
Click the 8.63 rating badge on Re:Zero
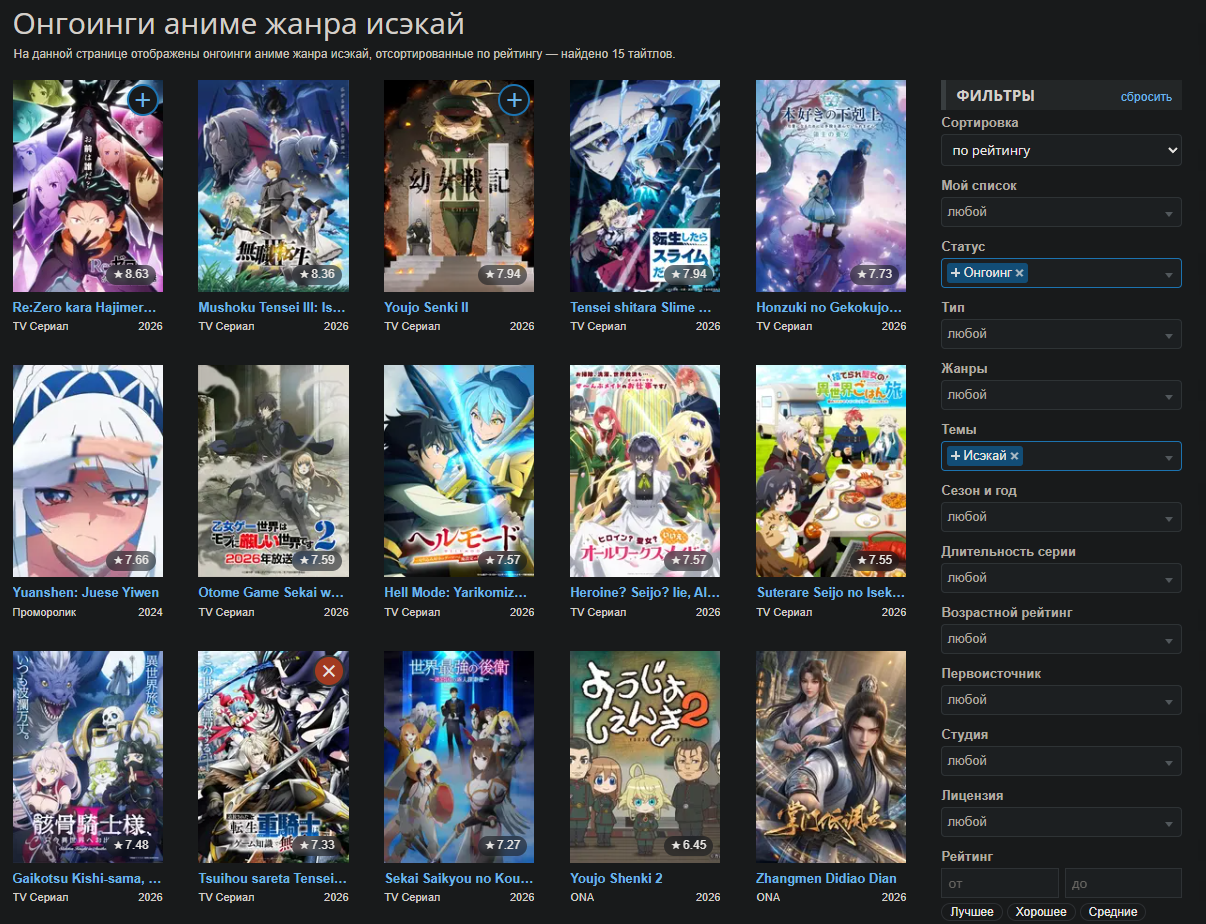click(131, 274)
